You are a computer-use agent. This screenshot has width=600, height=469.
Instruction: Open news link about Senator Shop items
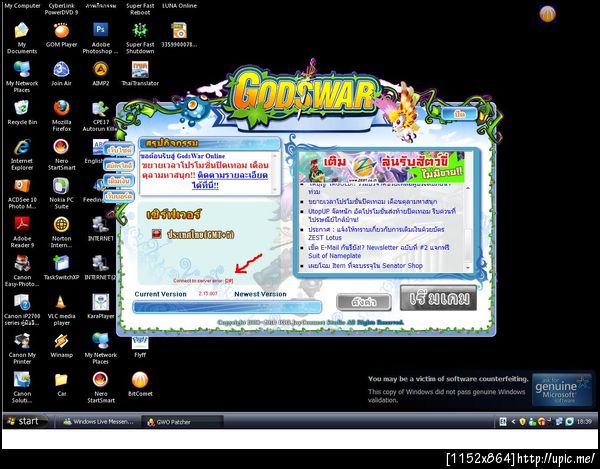coord(365,265)
